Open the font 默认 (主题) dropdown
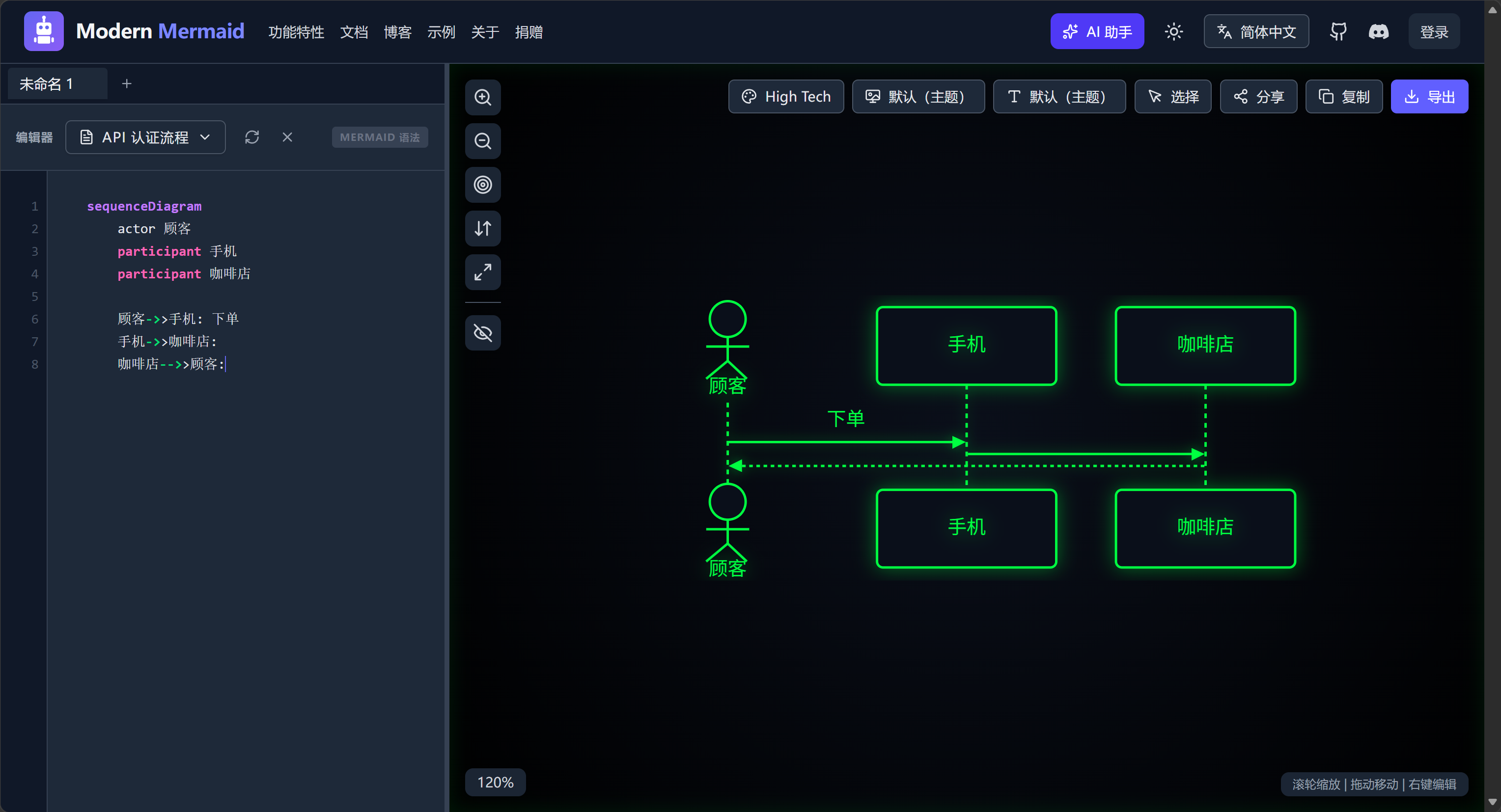This screenshot has height=812, width=1501. [x=1059, y=97]
